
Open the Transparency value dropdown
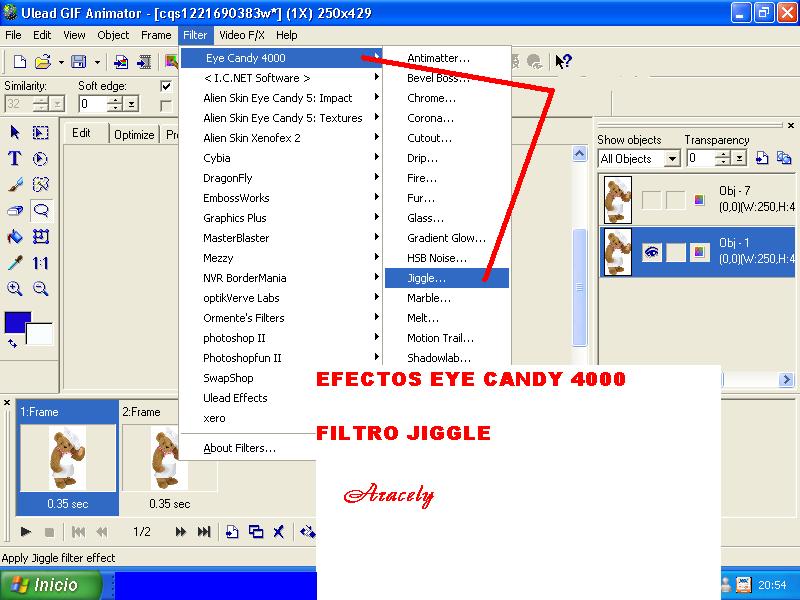coord(739,159)
